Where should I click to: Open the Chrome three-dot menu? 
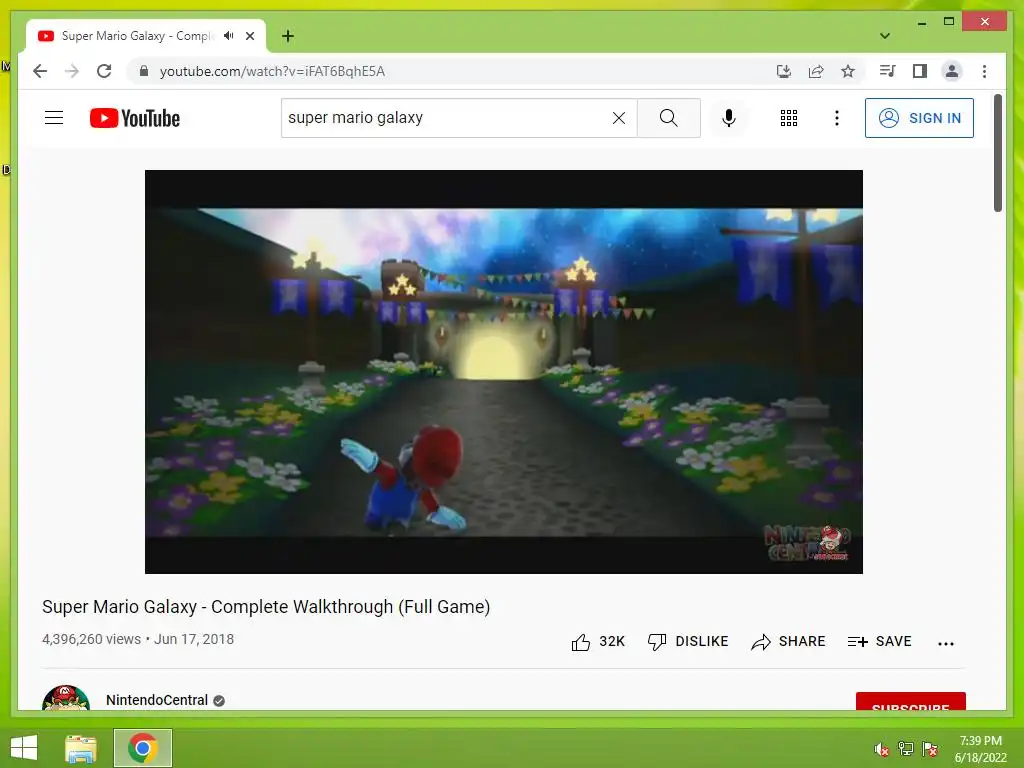[x=984, y=71]
